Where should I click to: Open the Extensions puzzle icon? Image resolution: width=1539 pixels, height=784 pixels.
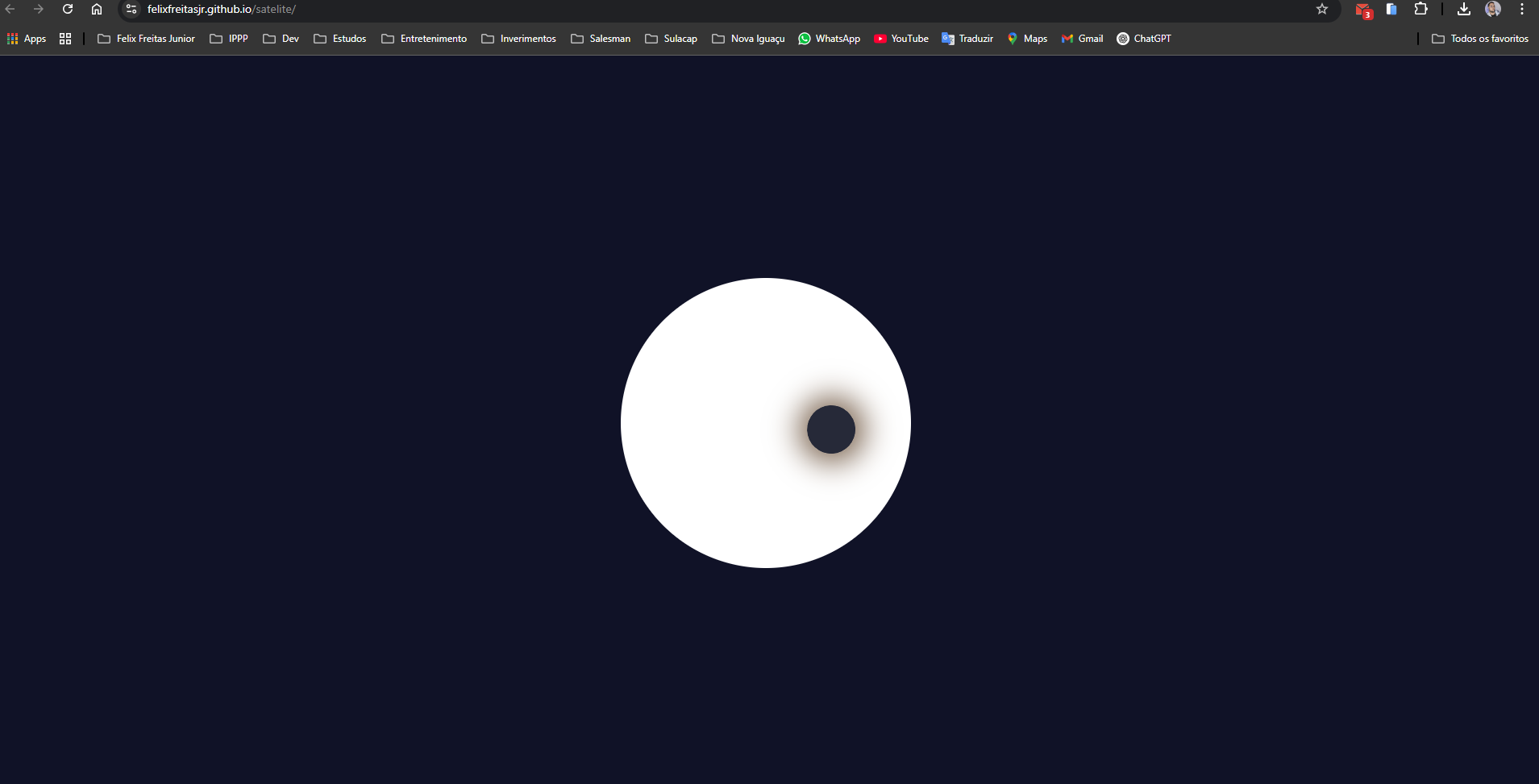pyautogui.click(x=1421, y=9)
